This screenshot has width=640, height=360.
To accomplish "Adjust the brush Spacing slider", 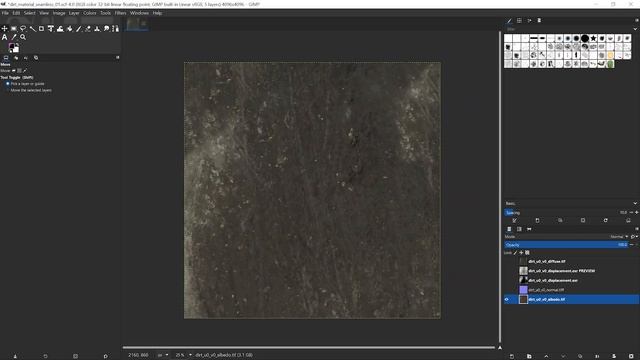I will coord(567,213).
